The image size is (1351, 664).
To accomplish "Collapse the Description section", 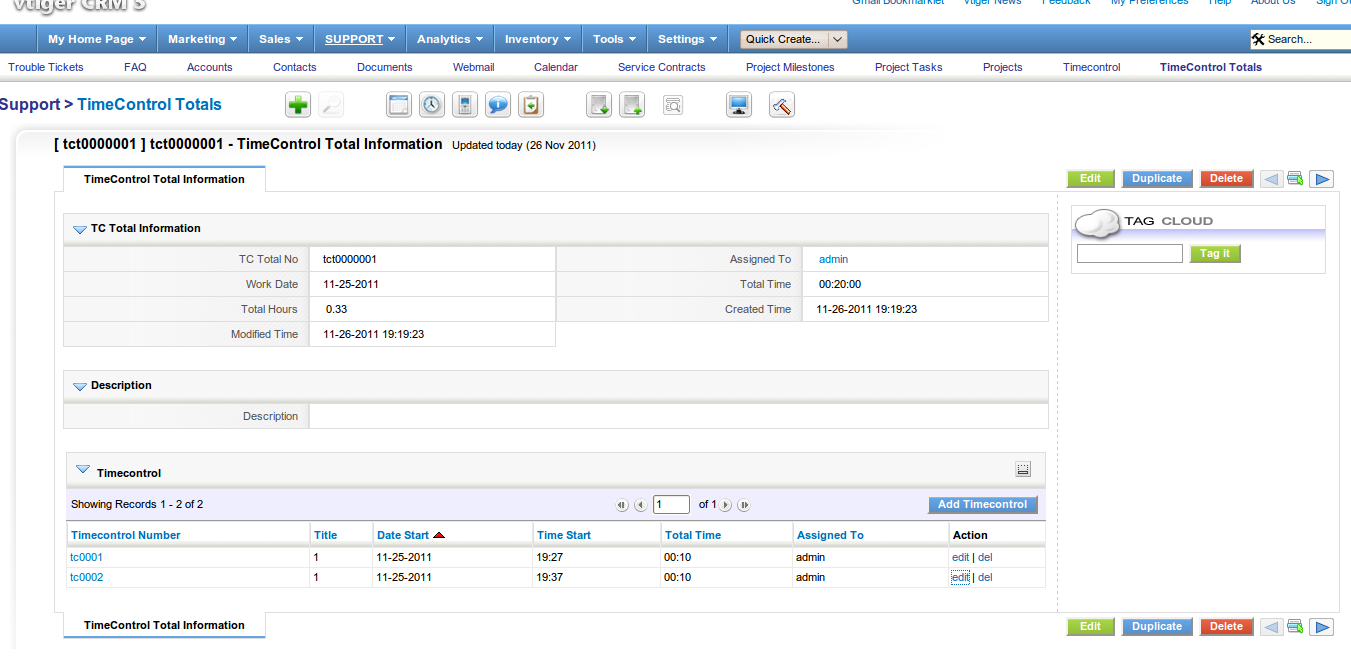I will [x=79, y=386].
